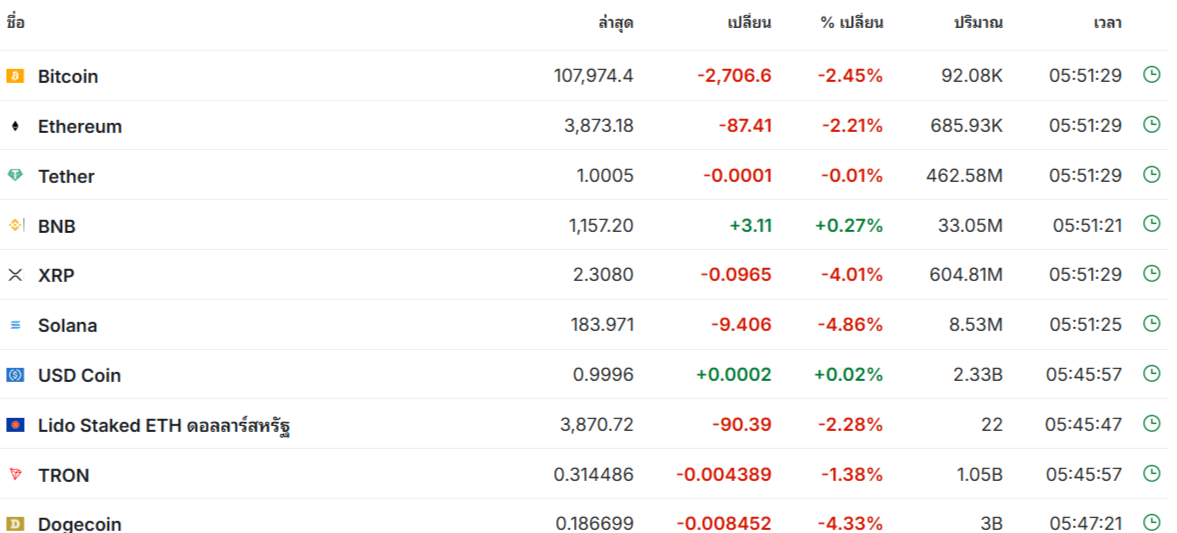Click the Bitcoin coin logo icon

click(15, 76)
